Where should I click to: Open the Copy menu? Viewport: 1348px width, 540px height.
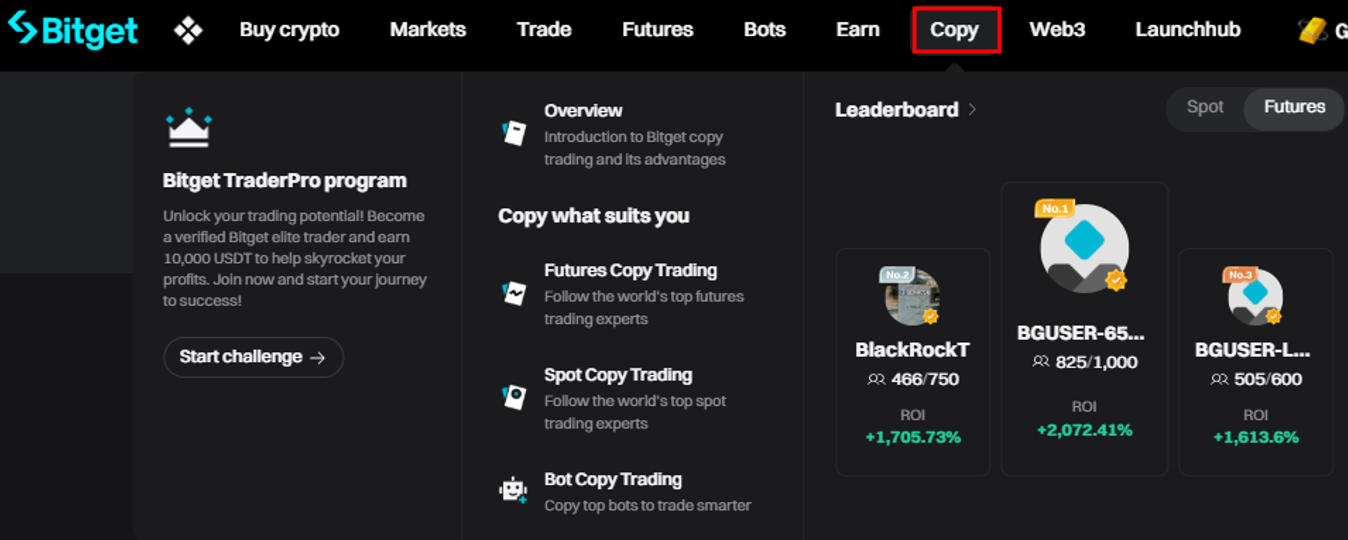click(955, 30)
